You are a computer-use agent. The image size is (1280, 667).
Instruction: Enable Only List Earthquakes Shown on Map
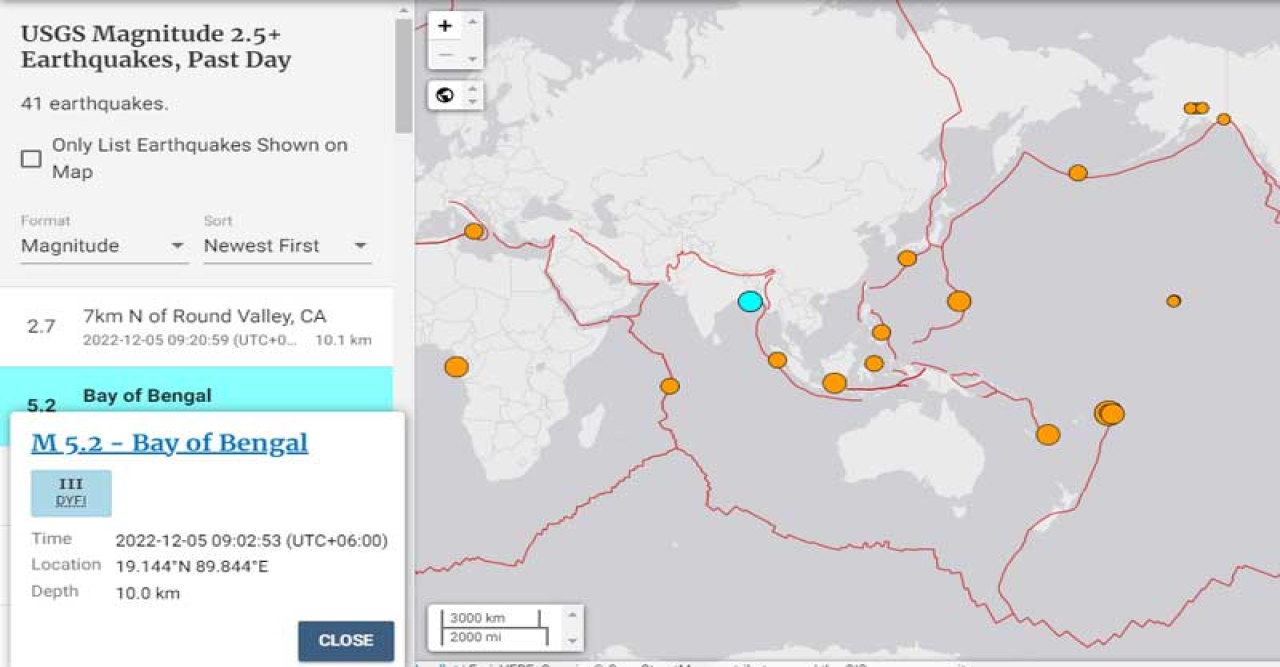pyautogui.click(x=32, y=159)
